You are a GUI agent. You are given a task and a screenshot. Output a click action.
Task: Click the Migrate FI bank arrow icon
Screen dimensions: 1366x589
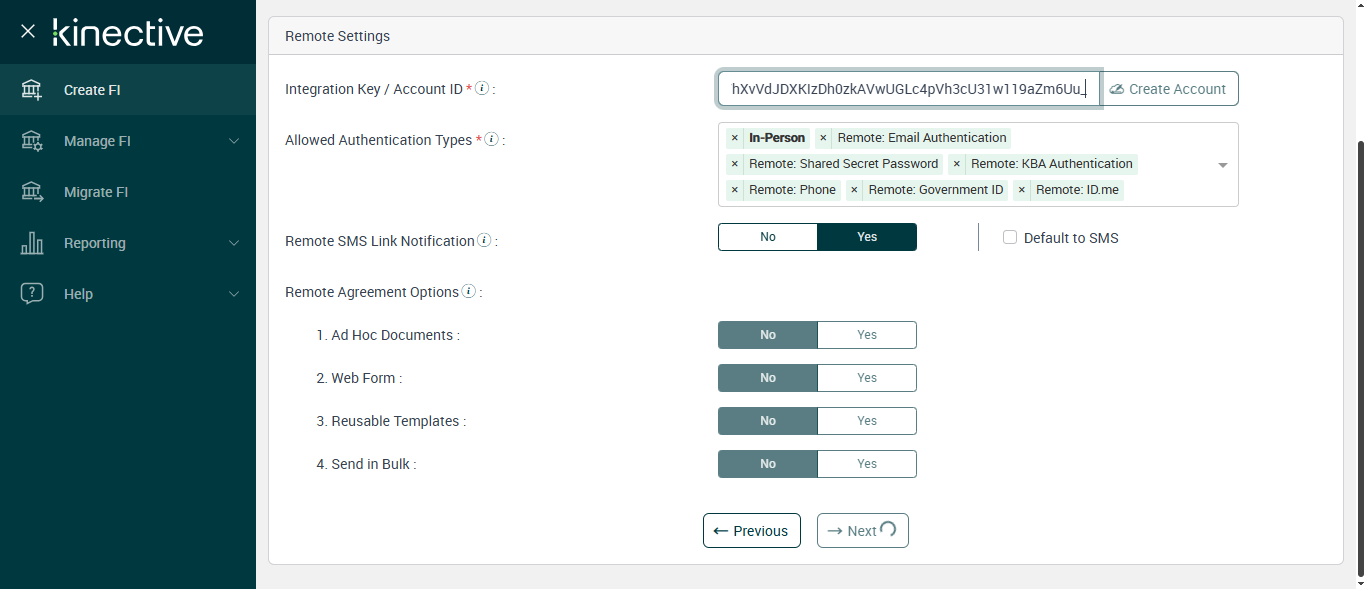click(x=32, y=192)
